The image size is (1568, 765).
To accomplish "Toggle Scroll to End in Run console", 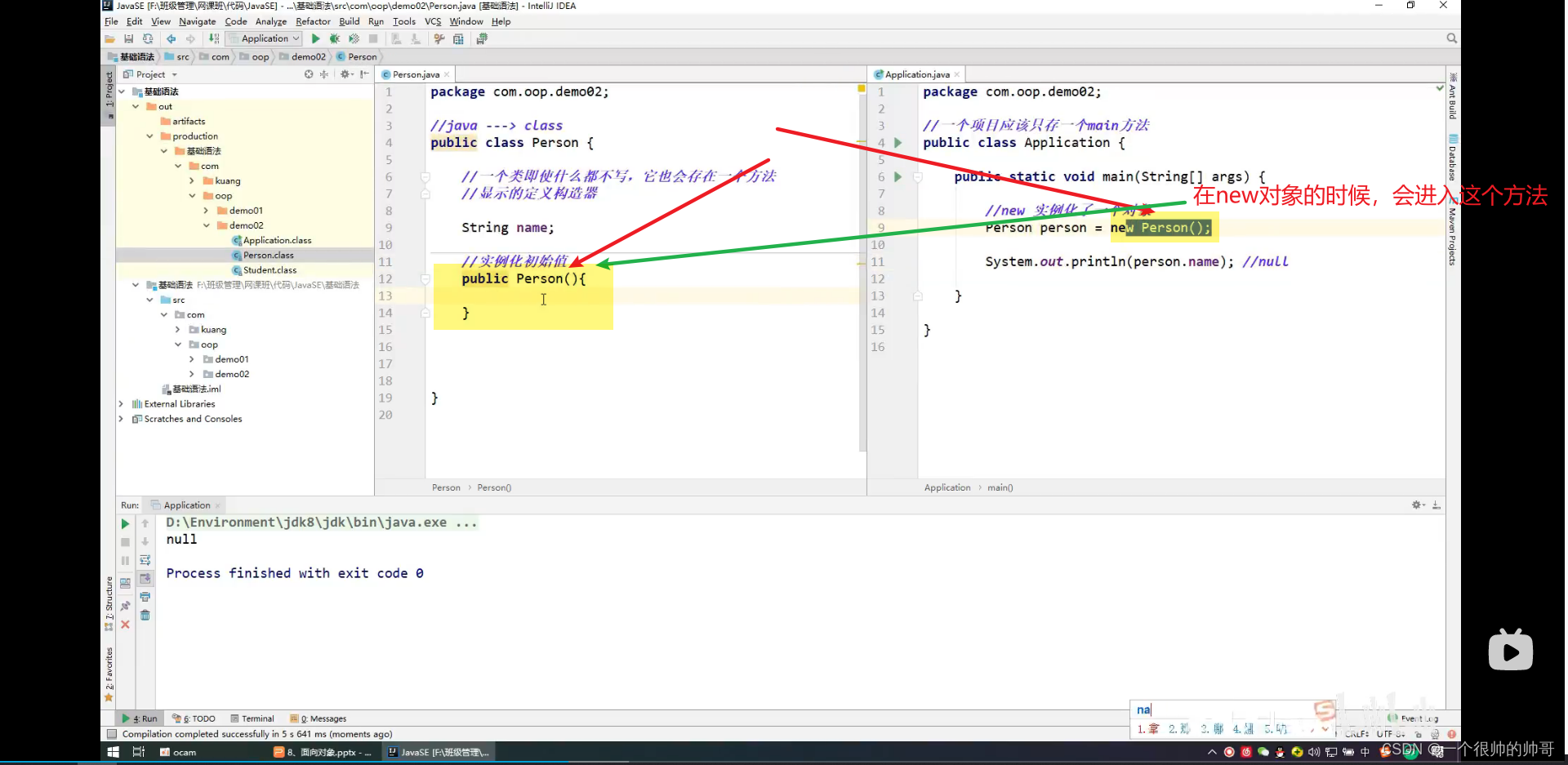I will [x=145, y=578].
